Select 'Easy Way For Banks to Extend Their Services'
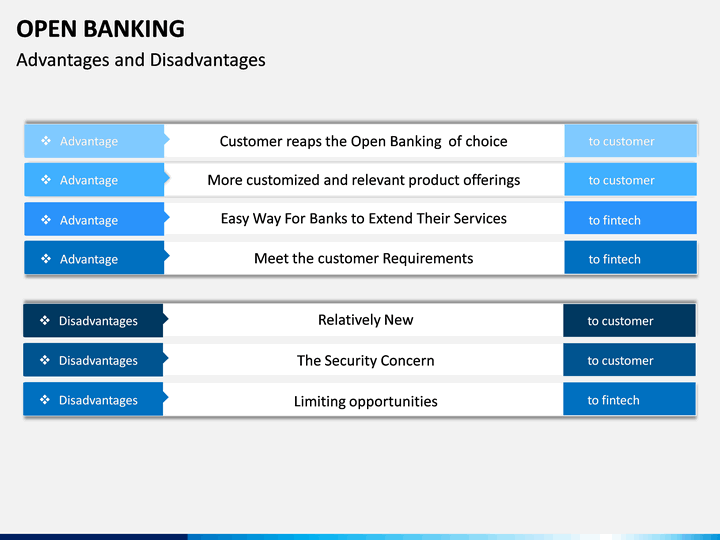 click(364, 219)
